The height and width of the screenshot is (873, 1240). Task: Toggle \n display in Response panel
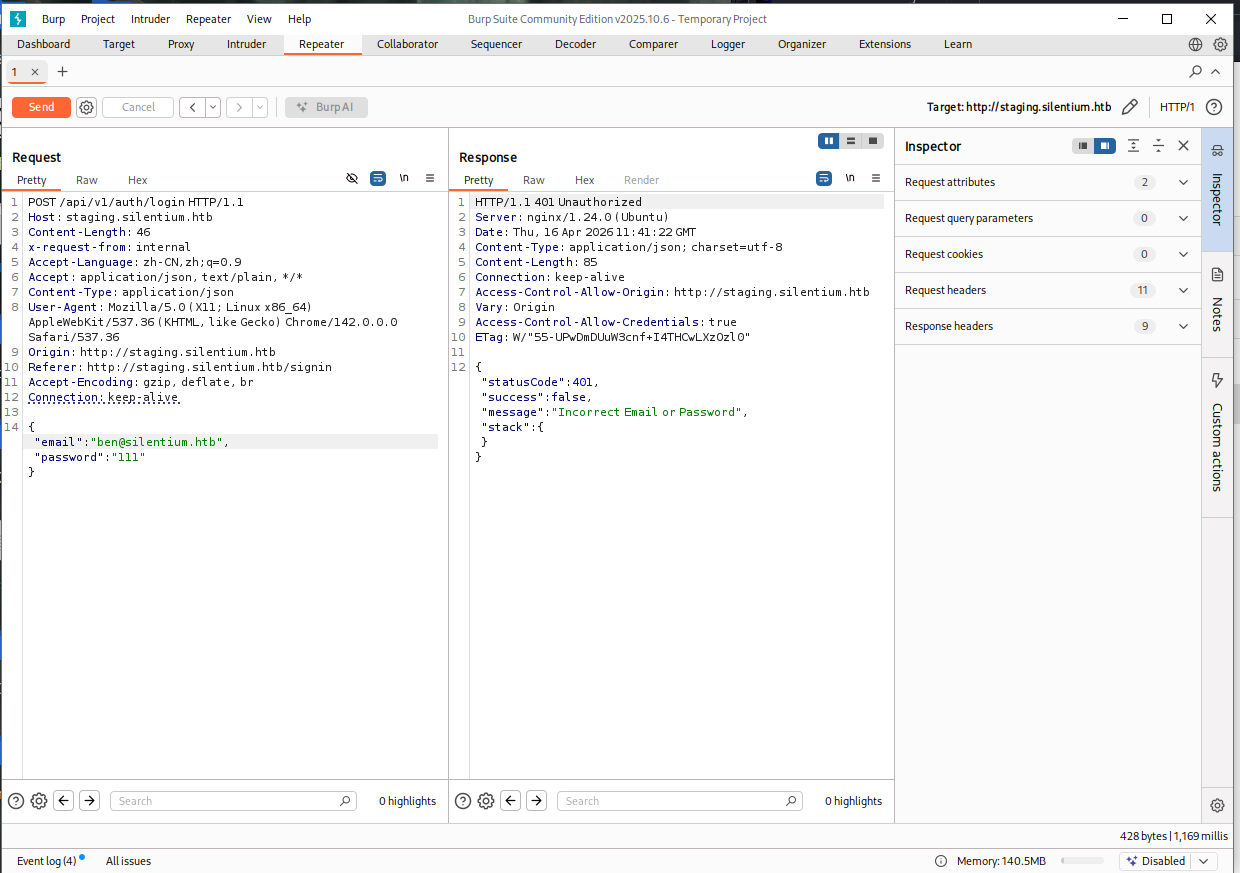pyautogui.click(x=850, y=179)
